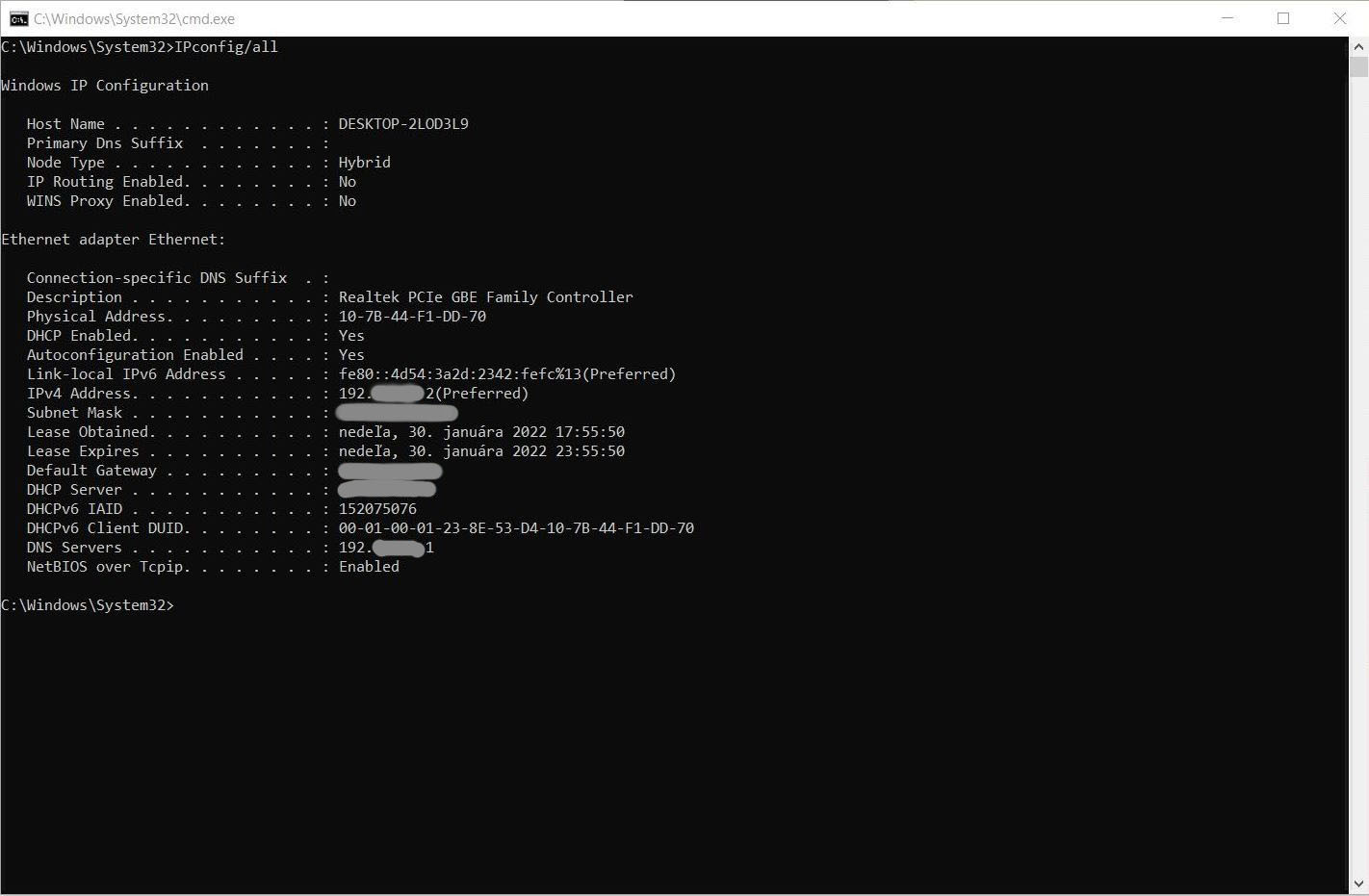Click the scrollbar up arrow

(x=1358, y=45)
